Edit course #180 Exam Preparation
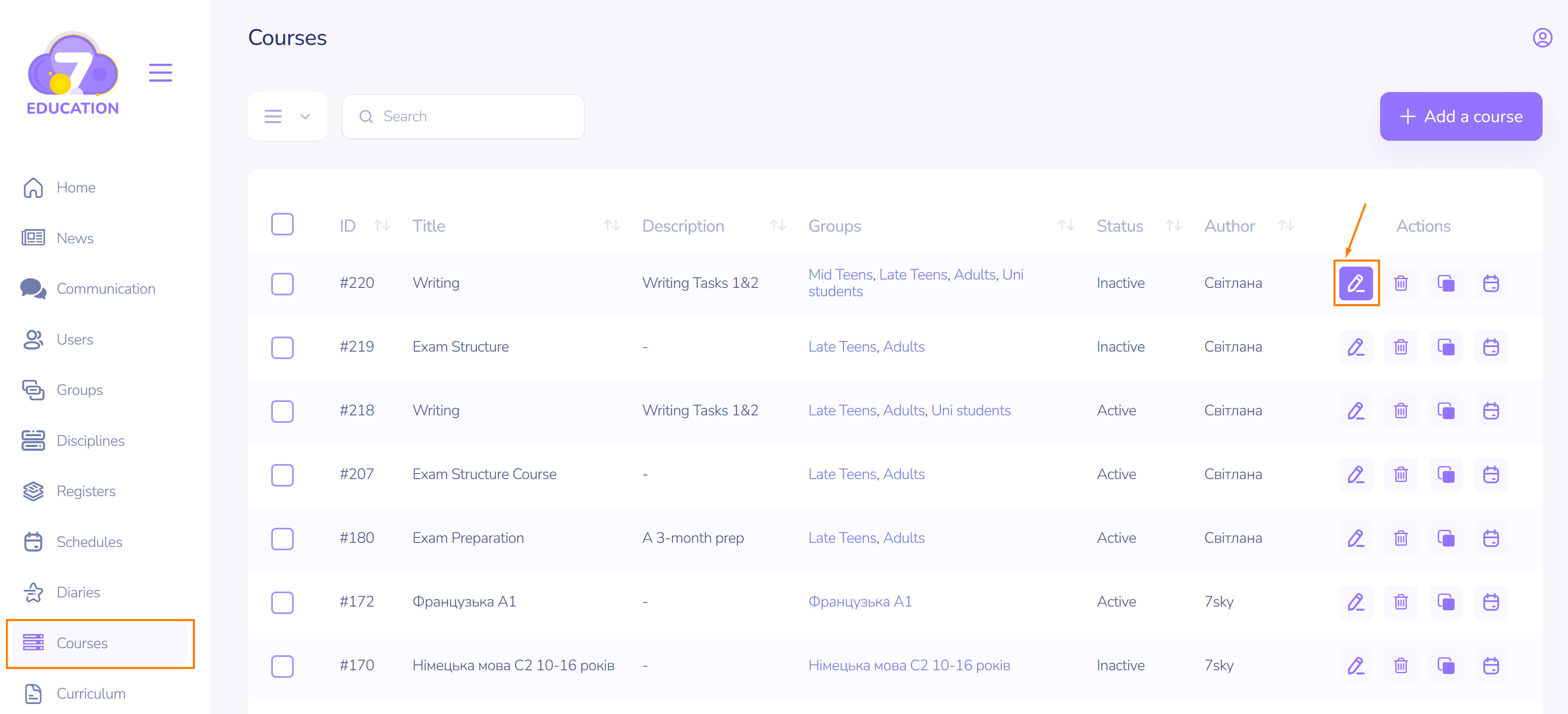The height and width of the screenshot is (714, 1568). [x=1356, y=538]
